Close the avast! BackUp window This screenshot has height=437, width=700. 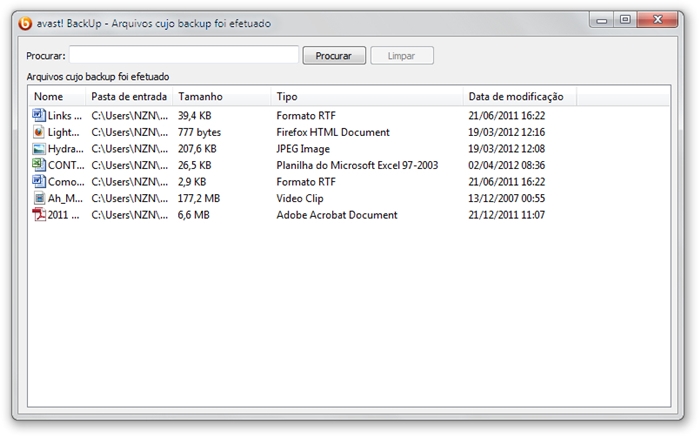(658, 20)
